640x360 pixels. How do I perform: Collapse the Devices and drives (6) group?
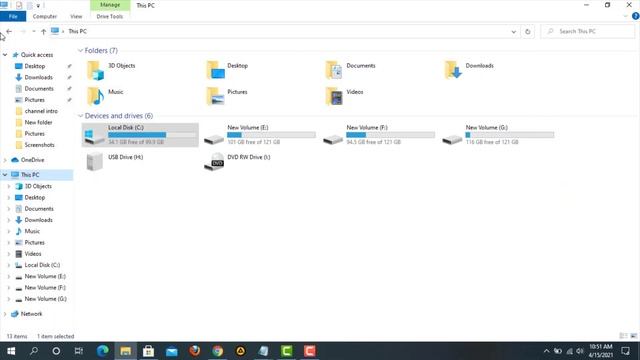[80, 116]
